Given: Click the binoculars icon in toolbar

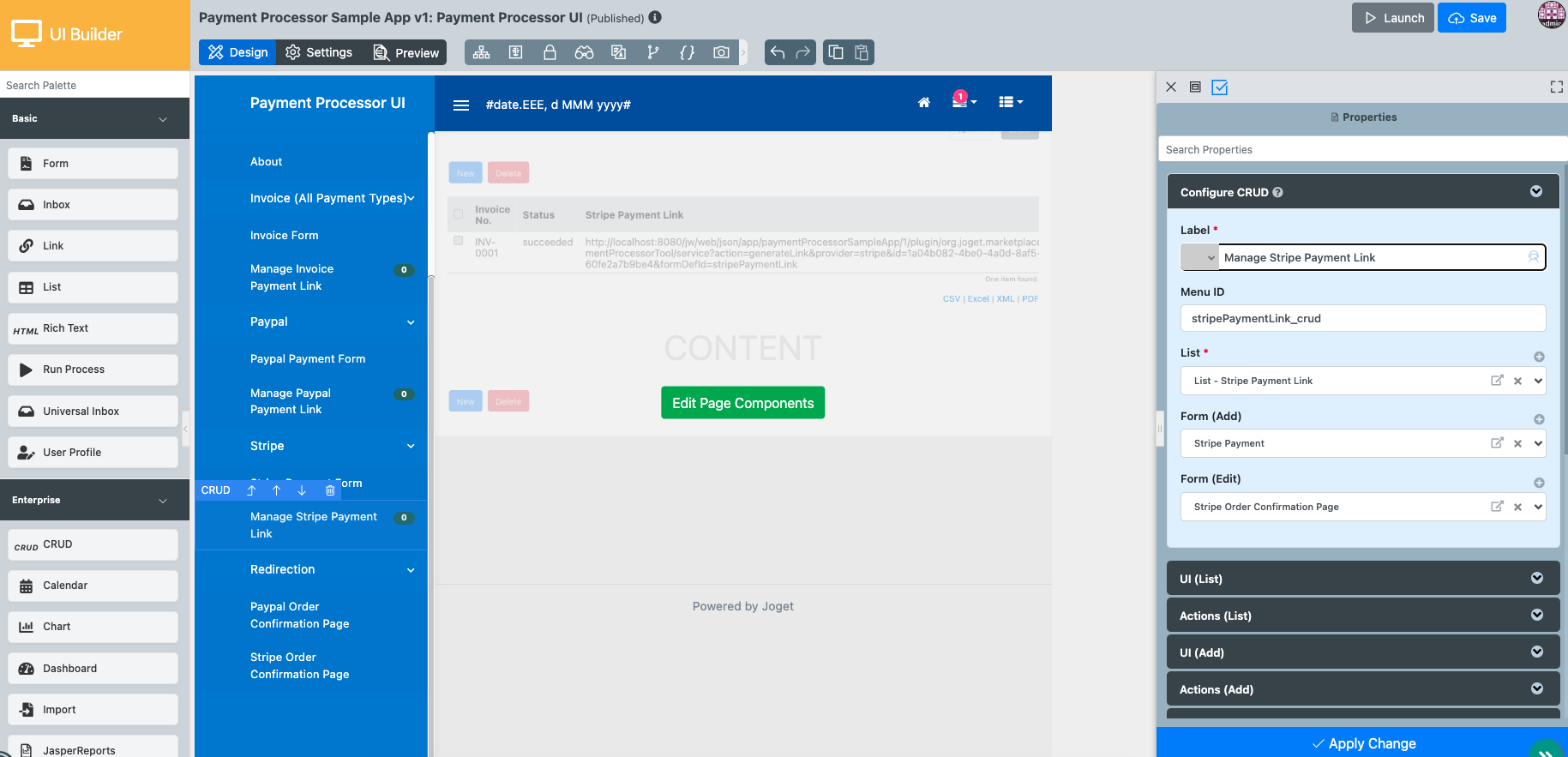Looking at the screenshot, I should [584, 52].
